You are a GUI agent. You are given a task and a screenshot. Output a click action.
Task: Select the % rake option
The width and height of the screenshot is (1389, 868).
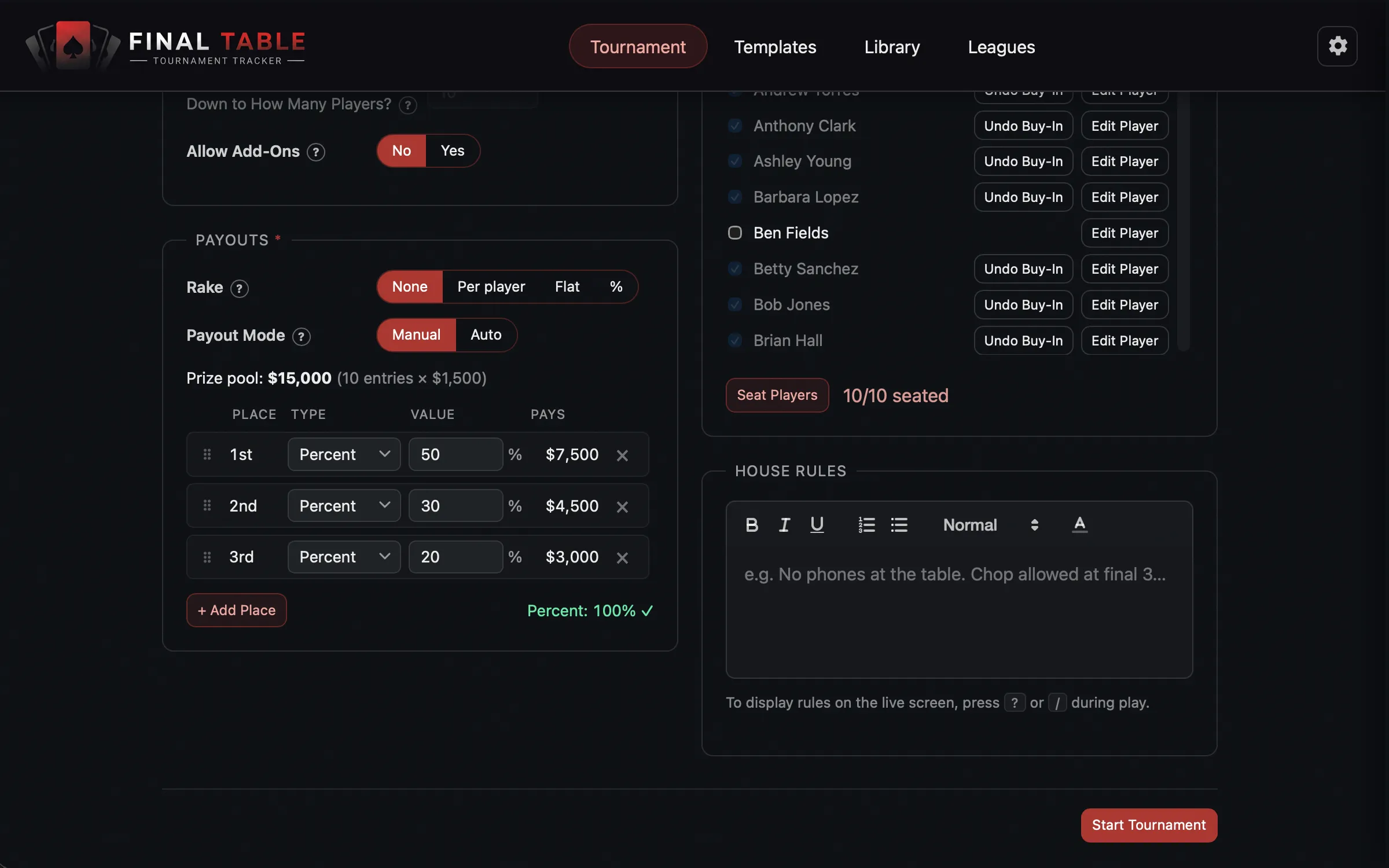pyautogui.click(x=616, y=287)
